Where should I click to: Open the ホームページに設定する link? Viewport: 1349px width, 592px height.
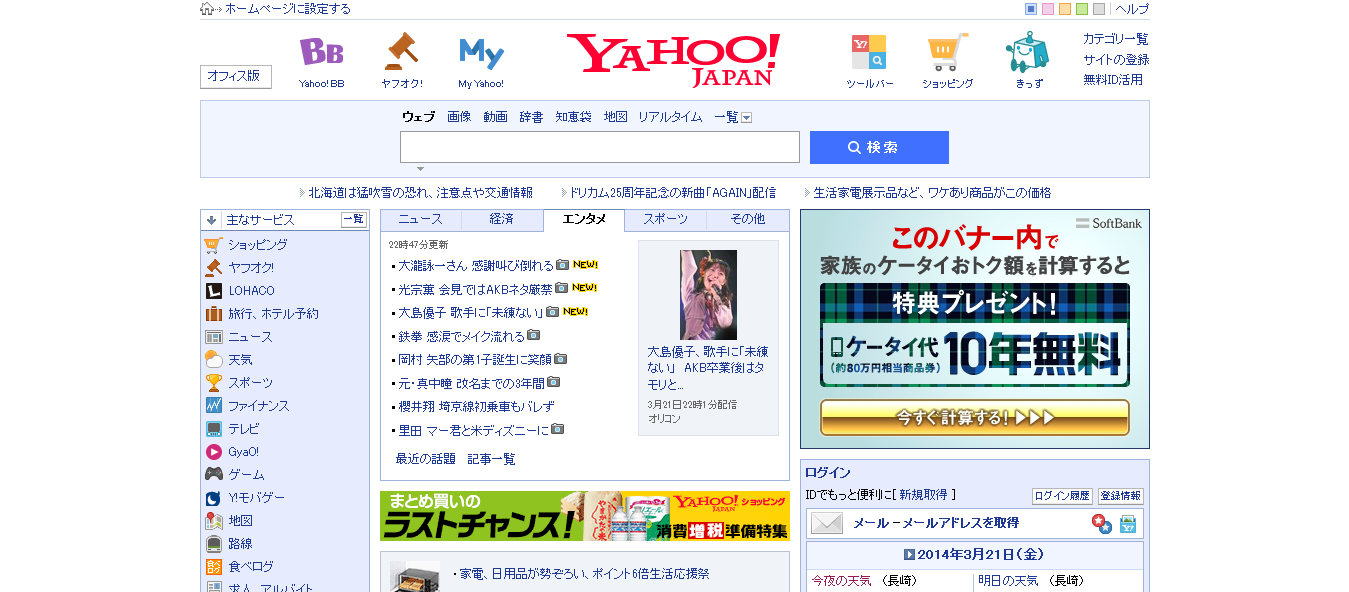click(x=288, y=9)
